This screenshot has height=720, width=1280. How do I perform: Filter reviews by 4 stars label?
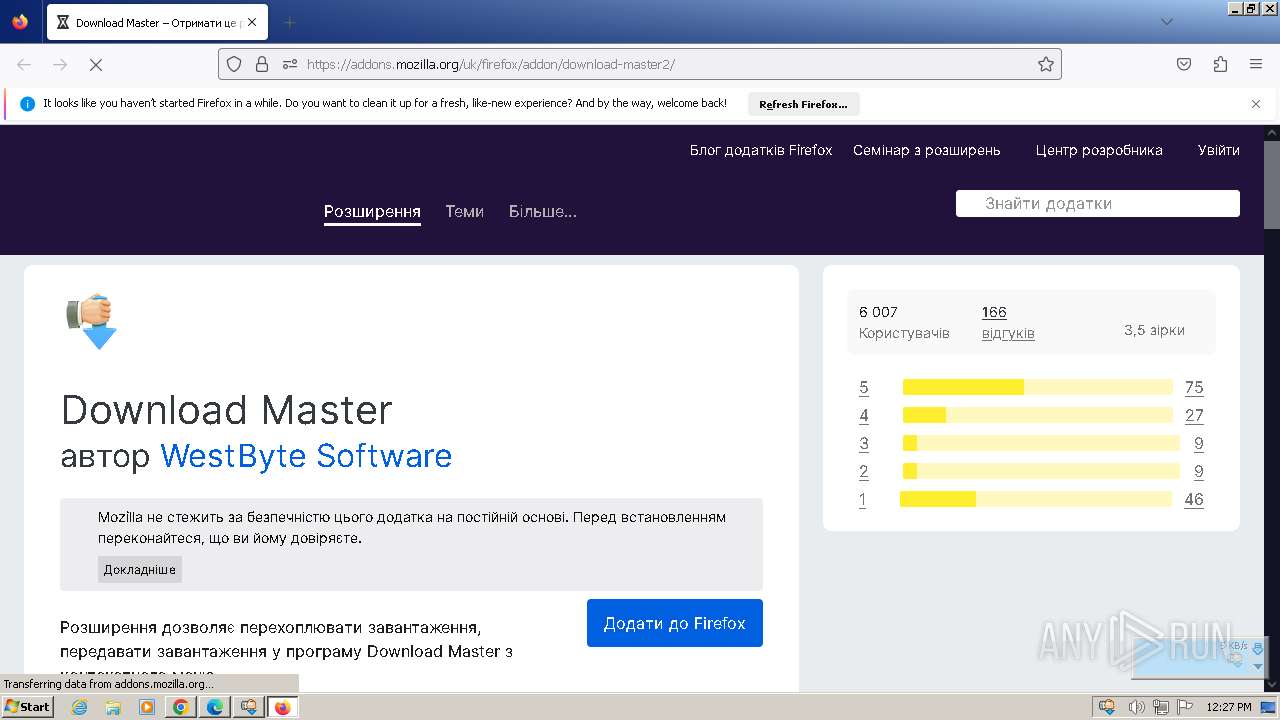click(864, 416)
